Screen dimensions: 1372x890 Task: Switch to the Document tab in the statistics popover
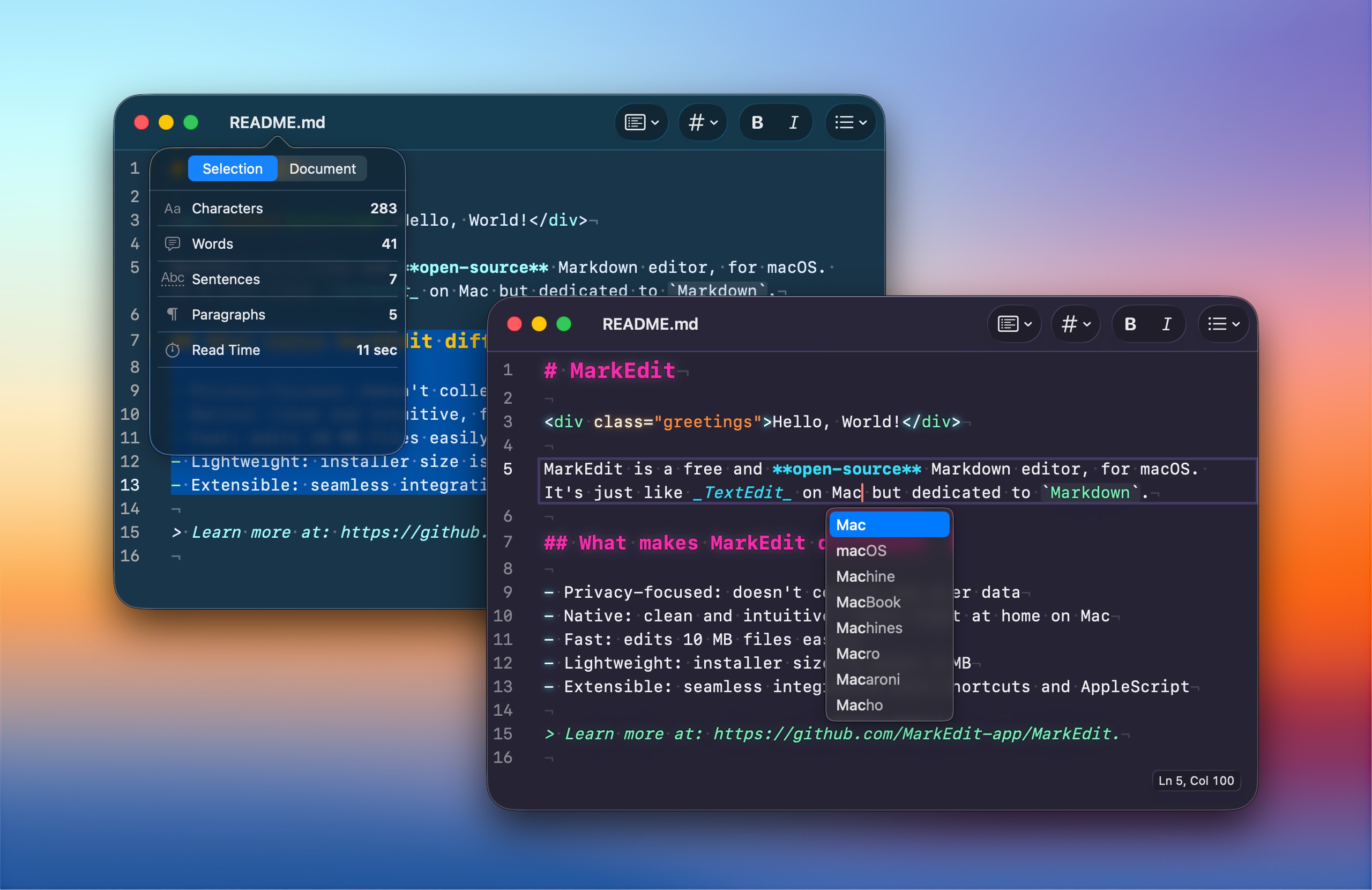pos(322,168)
